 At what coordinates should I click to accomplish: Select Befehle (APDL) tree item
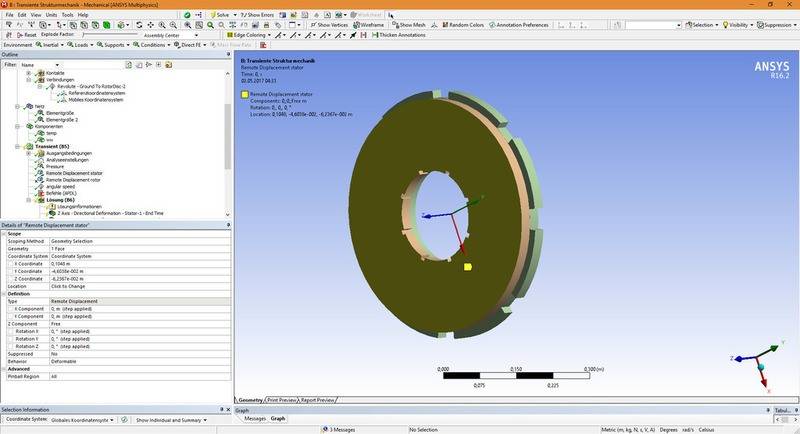[x=61, y=193]
